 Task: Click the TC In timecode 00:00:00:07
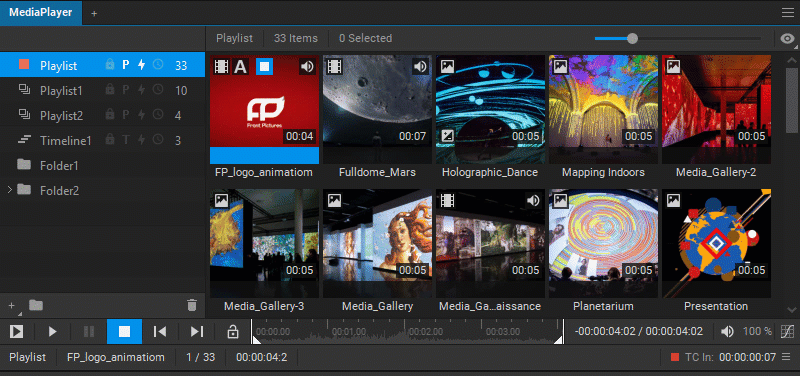pyautogui.click(x=747, y=357)
